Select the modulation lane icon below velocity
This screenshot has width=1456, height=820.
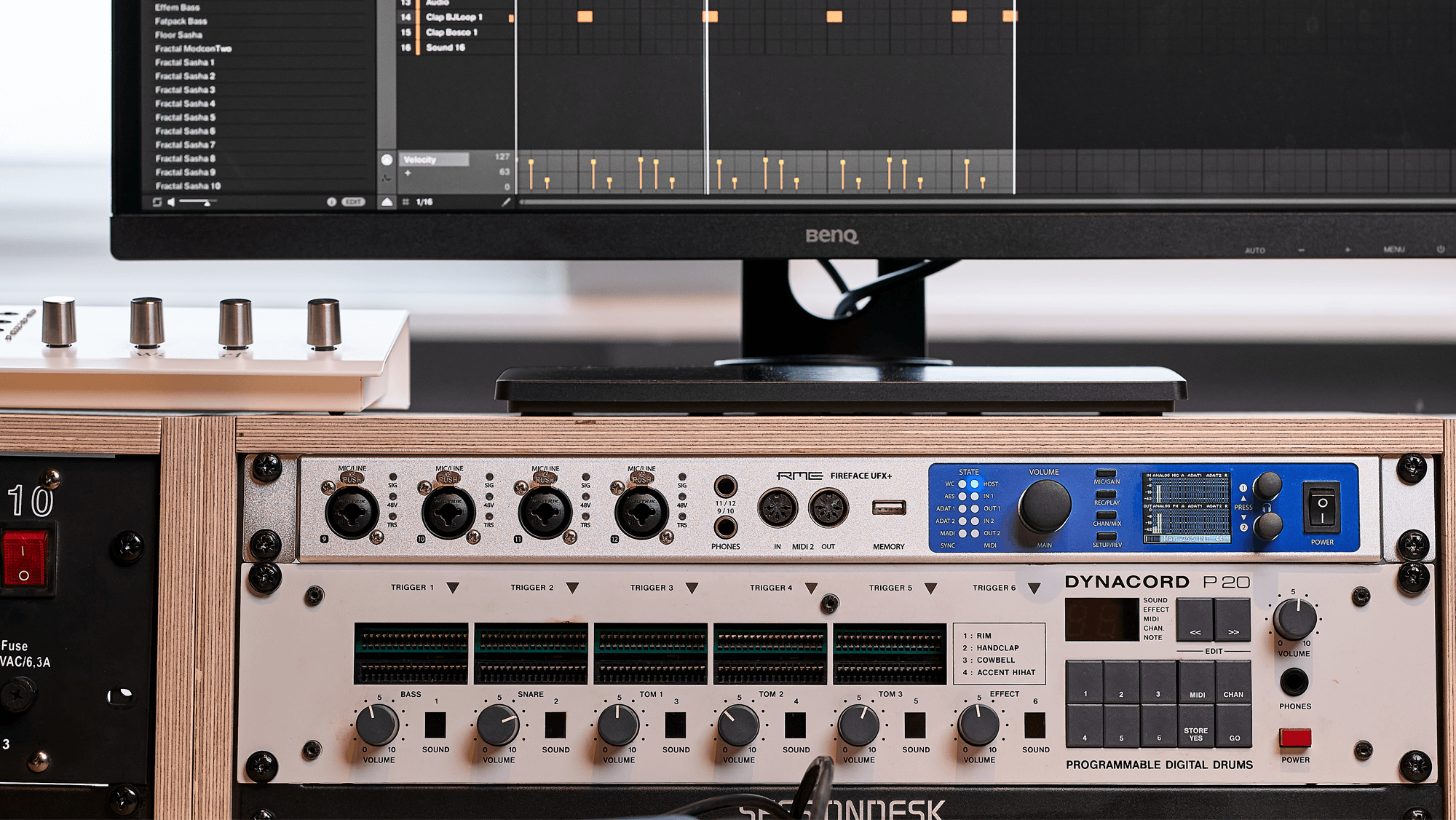tap(387, 177)
